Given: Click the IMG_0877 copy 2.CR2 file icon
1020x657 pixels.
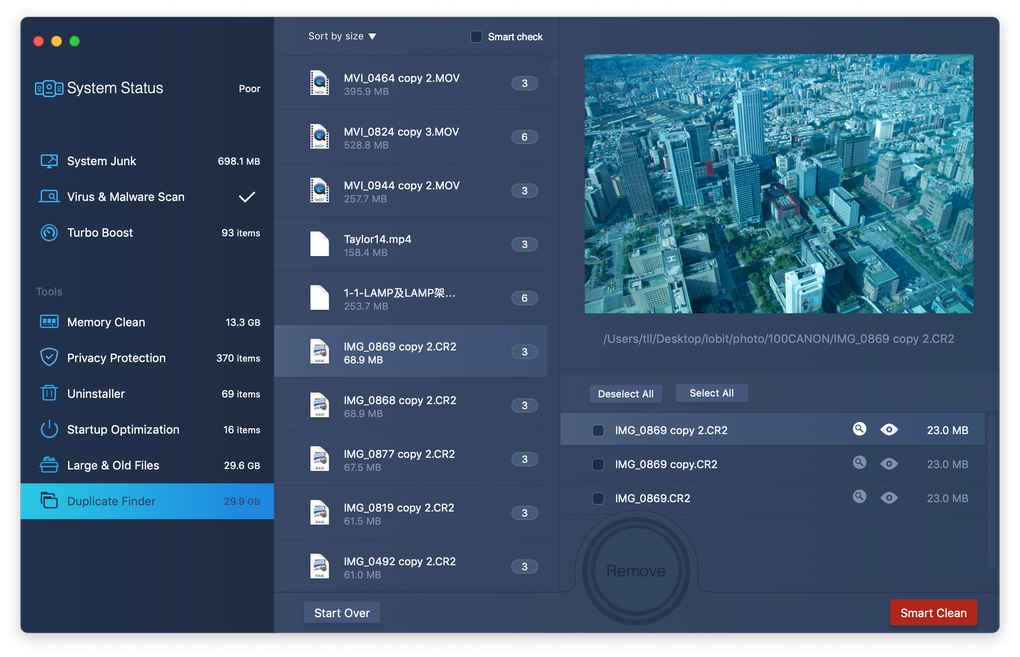Looking at the screenshot, I should click(x=319, y=459).
